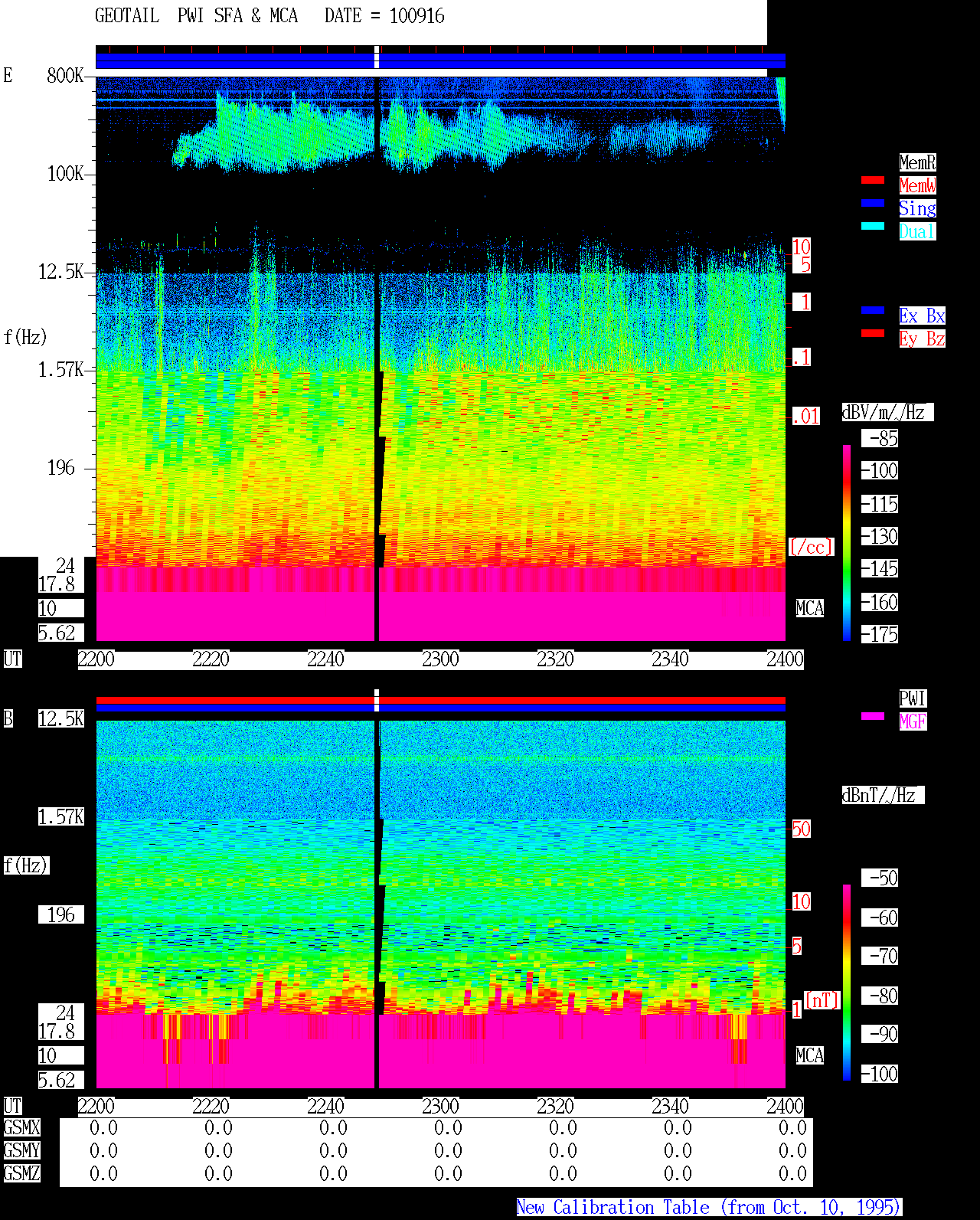Click the 'PWI' legend label
Image resolution: width=980 pixels, height=1220 pixels.
tap(913, 698)
